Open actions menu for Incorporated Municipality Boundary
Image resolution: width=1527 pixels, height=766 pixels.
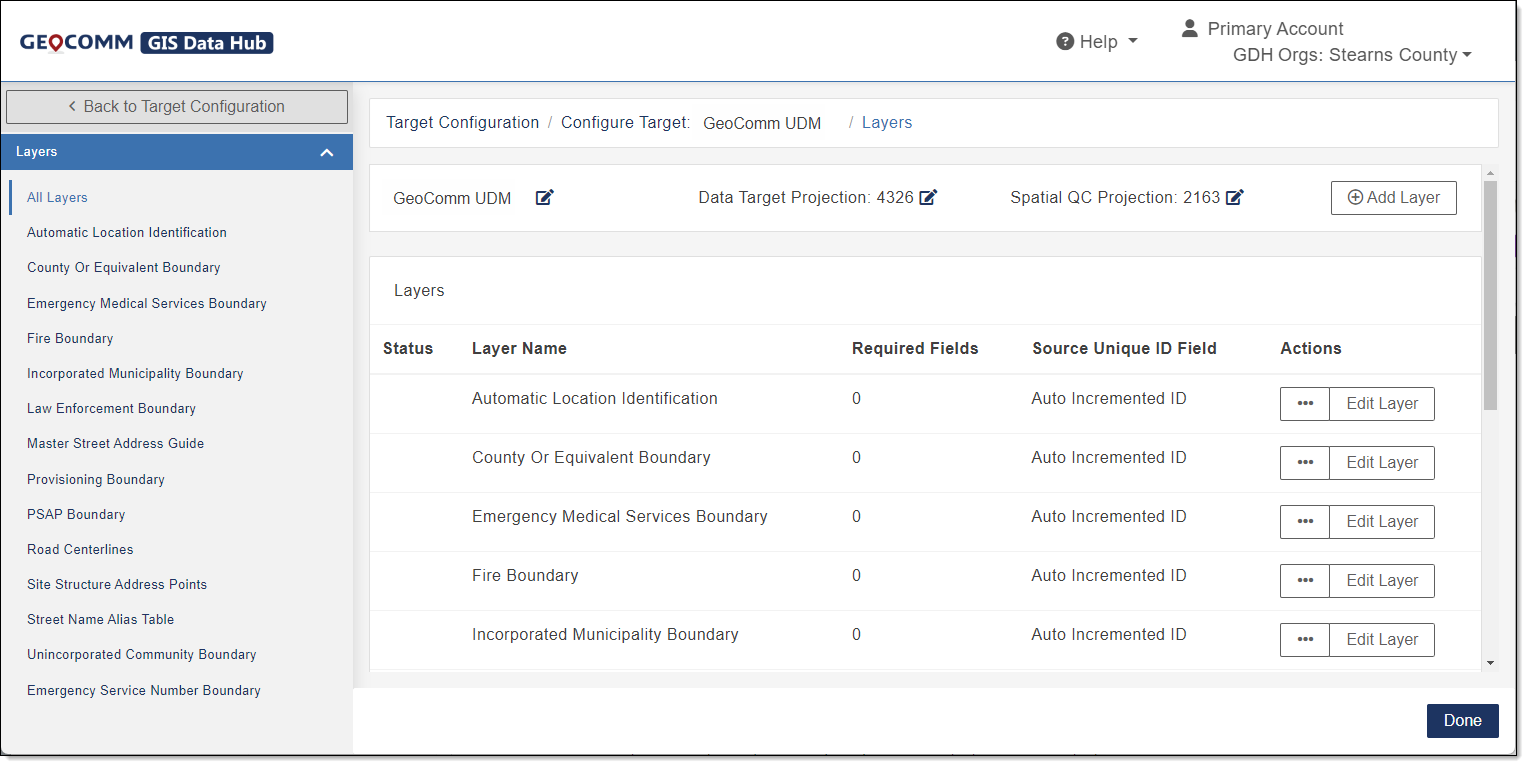click(1305, 639)
